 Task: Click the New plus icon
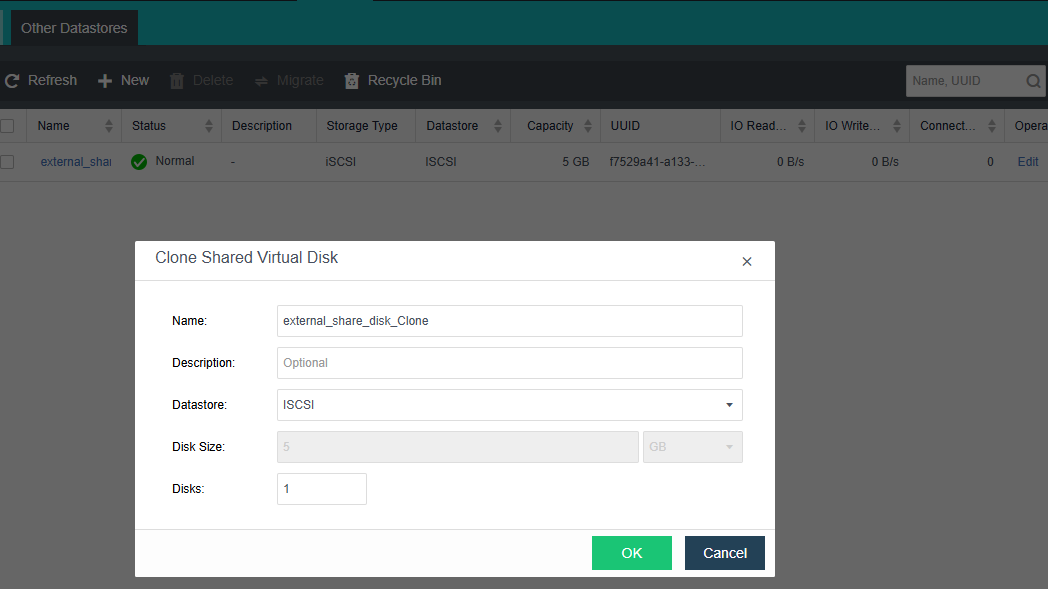click(x=105, y=81)
